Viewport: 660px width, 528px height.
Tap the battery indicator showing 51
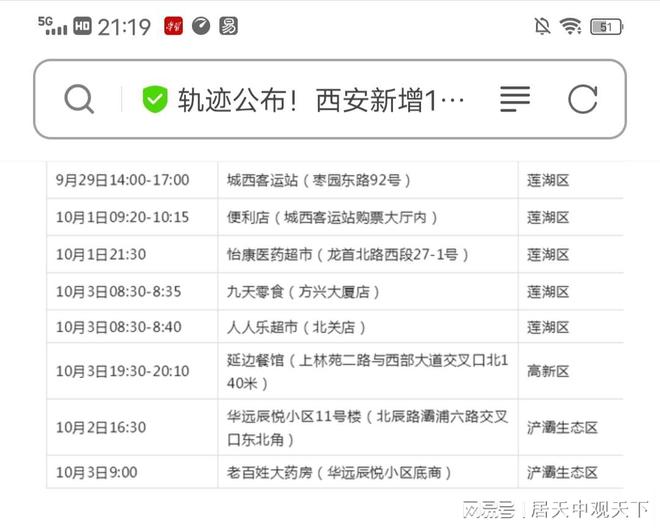click(x=607, y=27)
